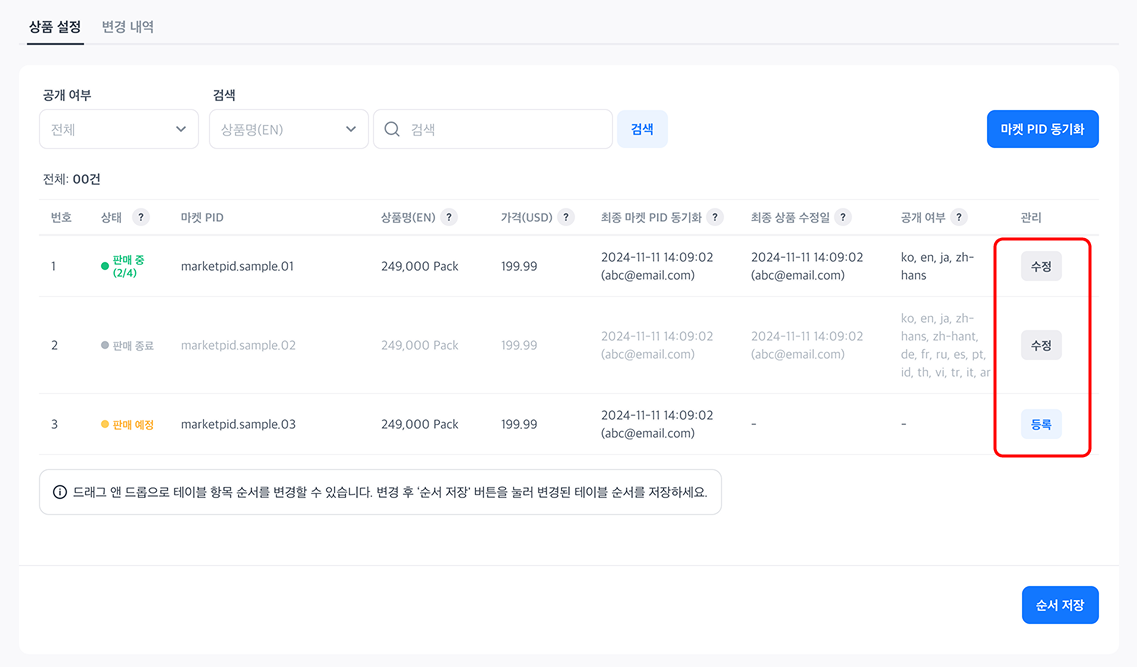Screen dimensions: 1137x667
Task: Click 수정 for marketpid.sample.01 row
Action: 1041,266
